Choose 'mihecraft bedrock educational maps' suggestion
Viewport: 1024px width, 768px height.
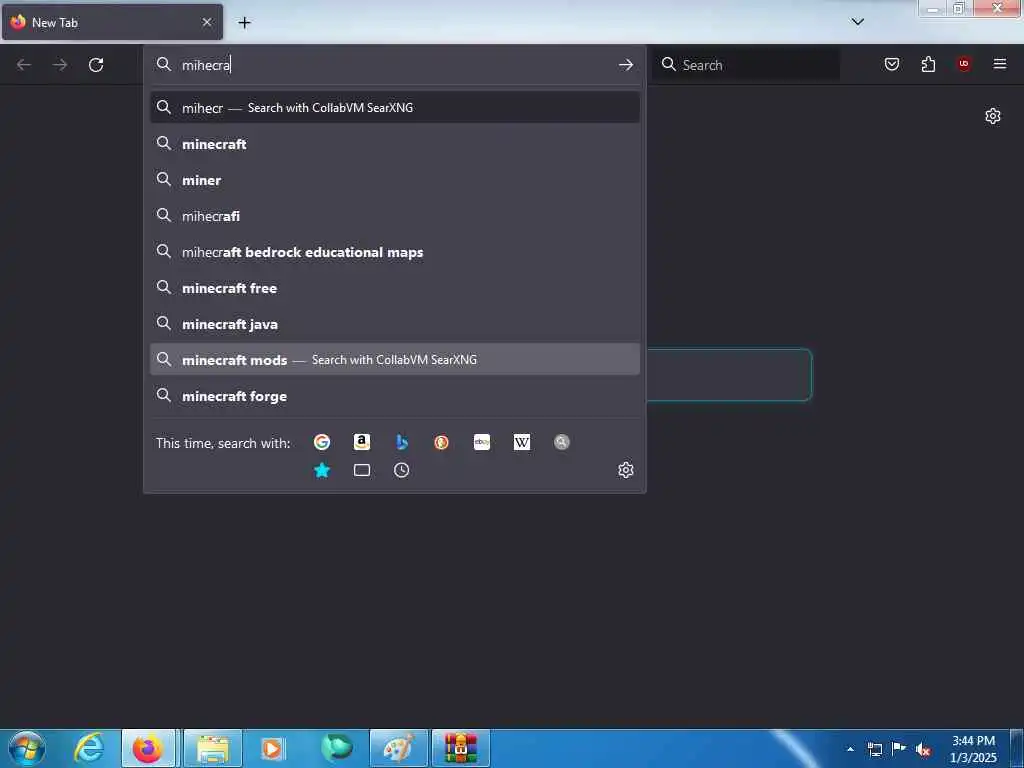[x=394, y=251]
